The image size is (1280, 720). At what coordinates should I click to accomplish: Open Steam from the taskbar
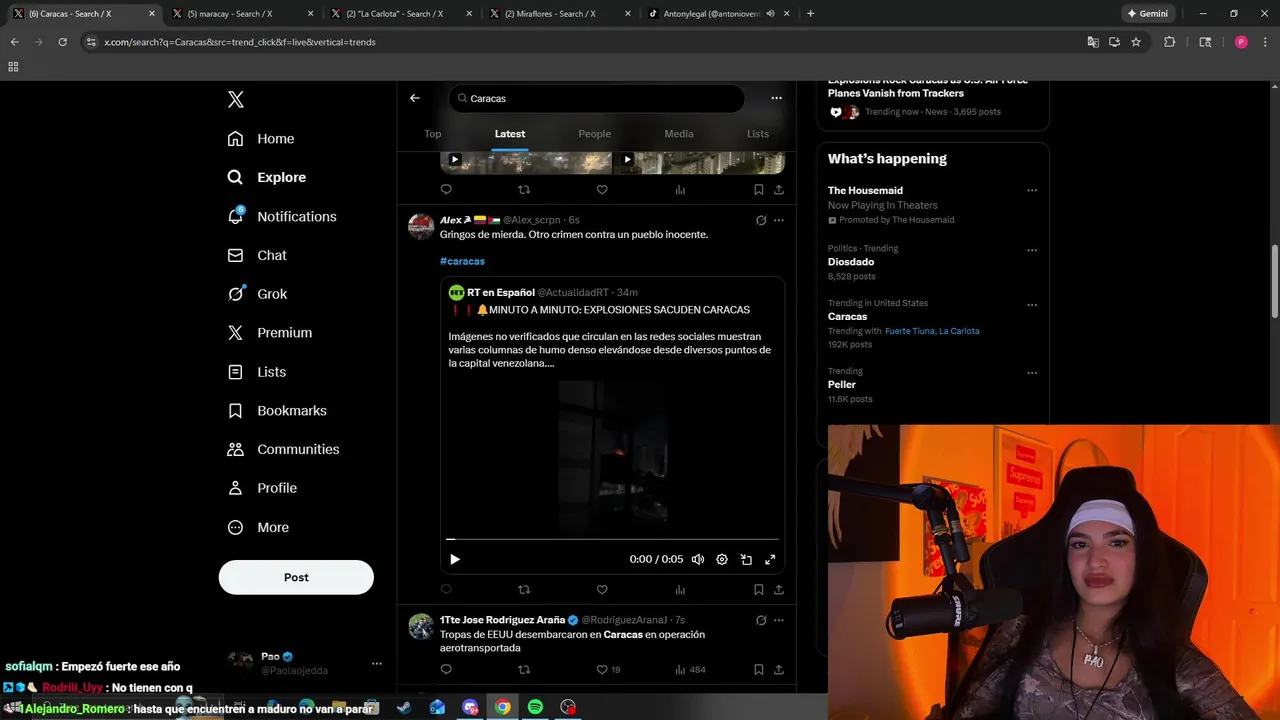click(x=403, y=707)
